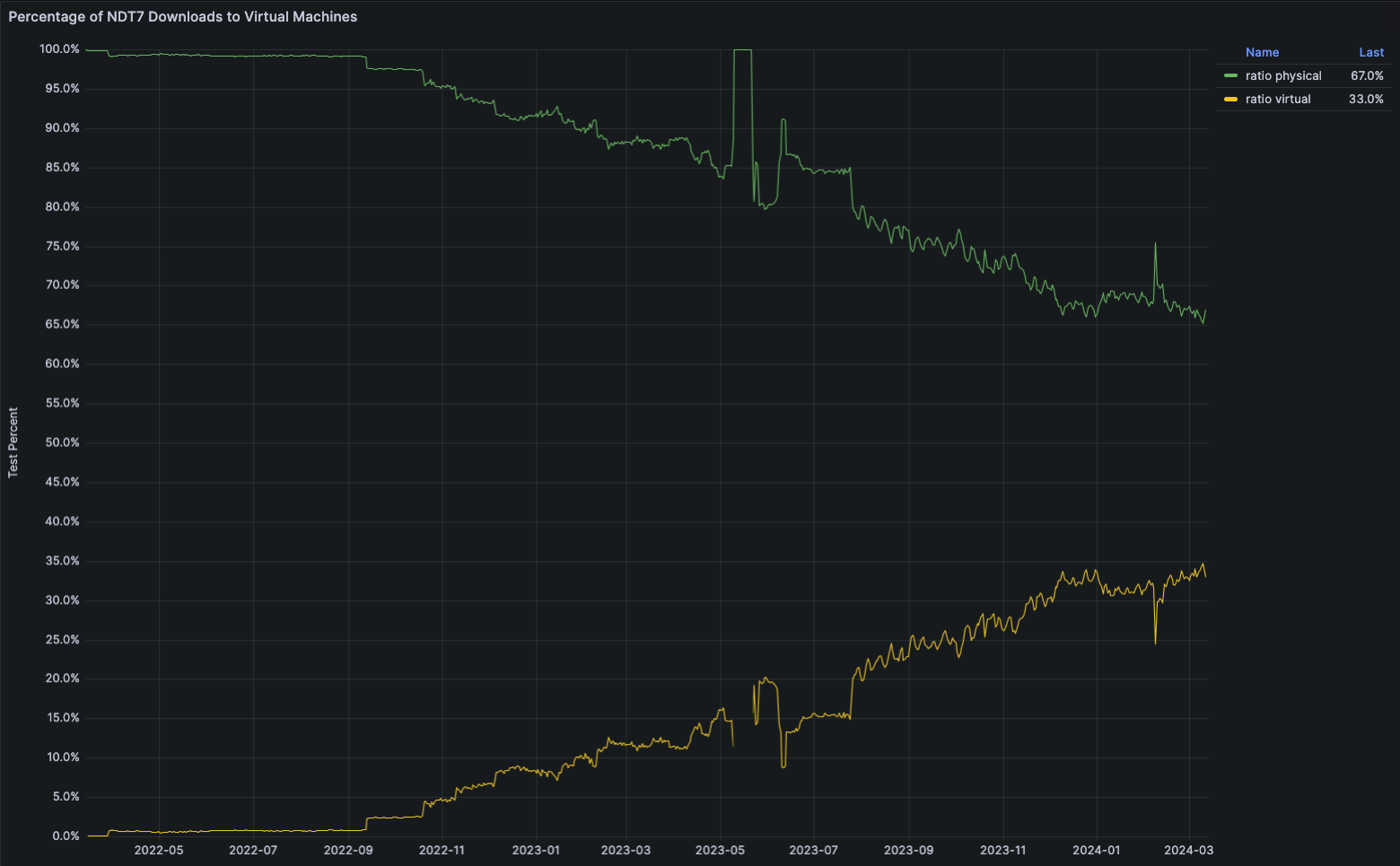Select the 2024-03 time axis label

click(x=1188, y=850)
